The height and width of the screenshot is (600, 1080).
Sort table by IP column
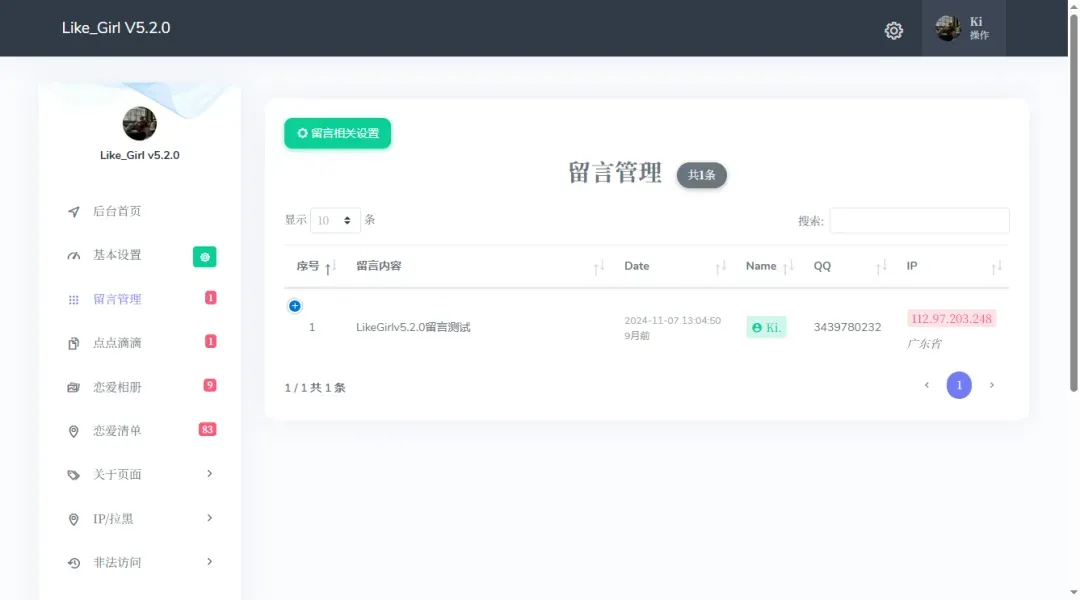click(x=953, y=267)
